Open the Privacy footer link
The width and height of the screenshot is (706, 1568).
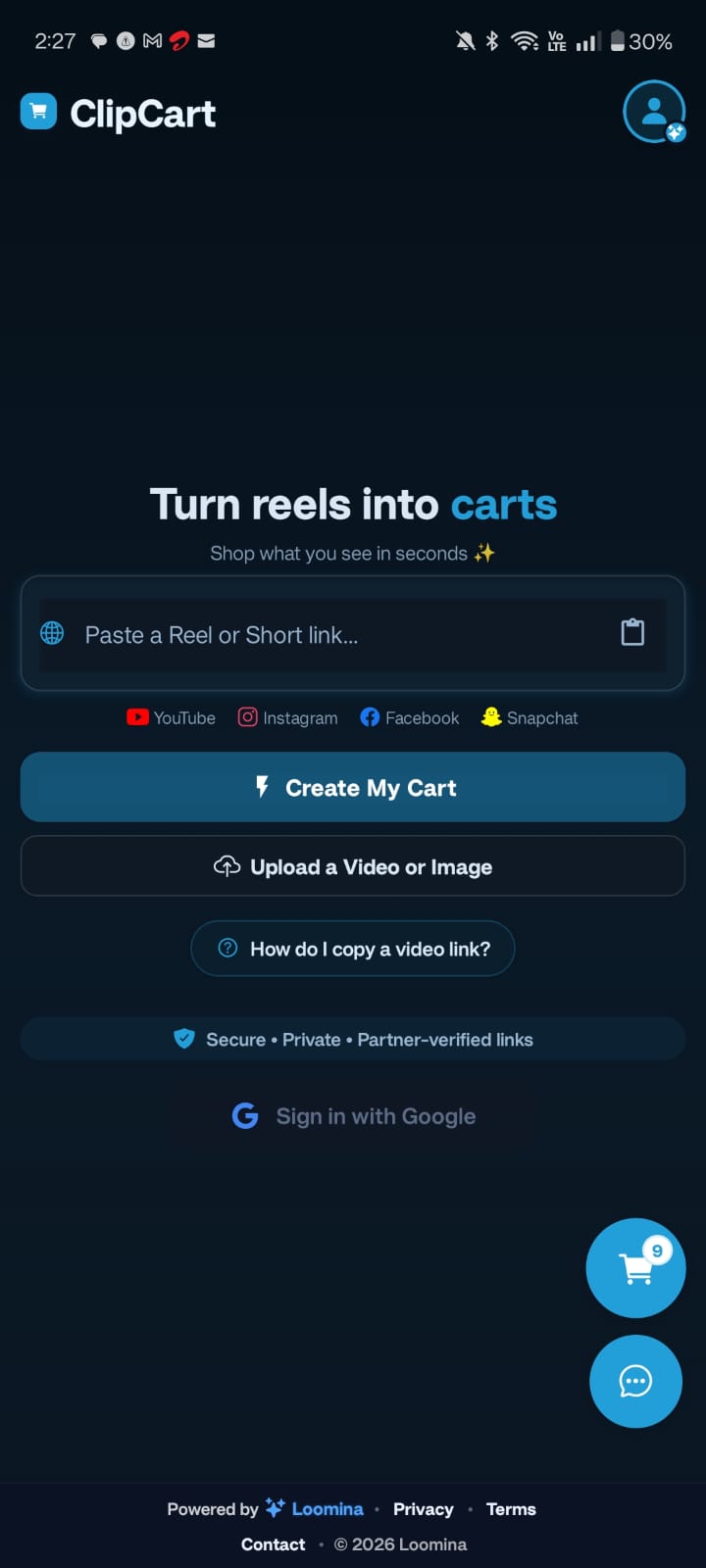(x=424, y=1509)
